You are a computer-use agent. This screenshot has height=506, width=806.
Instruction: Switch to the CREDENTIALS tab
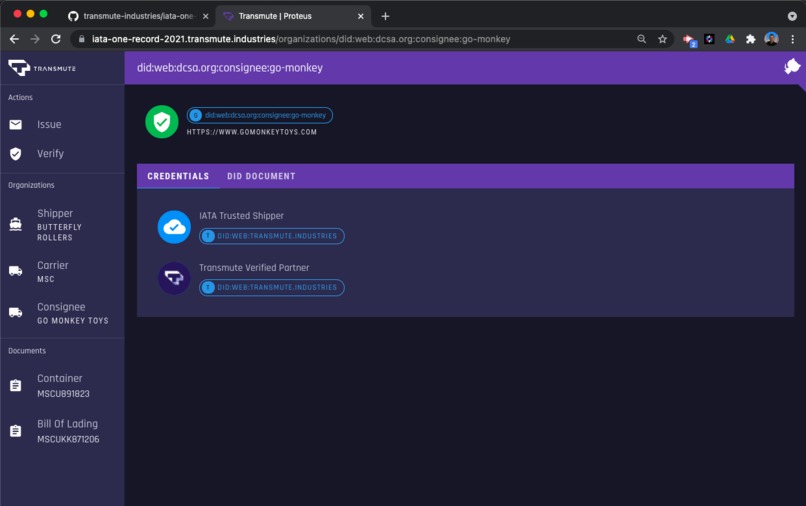point(178,176)
